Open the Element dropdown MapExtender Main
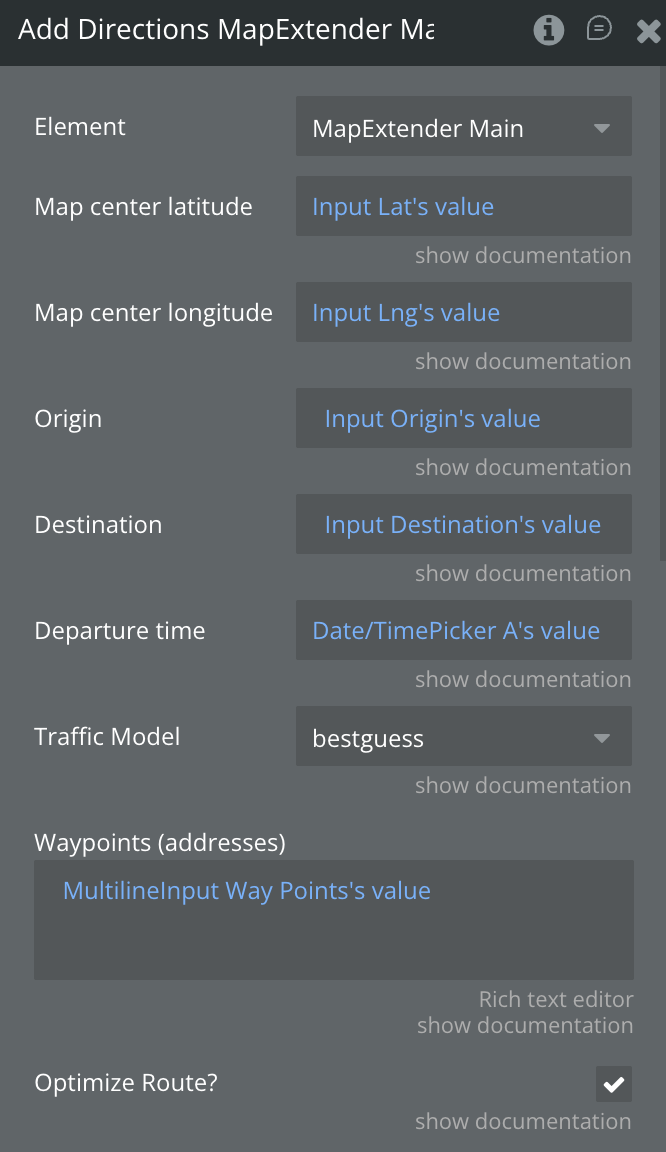The image size is (666, 1152). pos(463,127)
